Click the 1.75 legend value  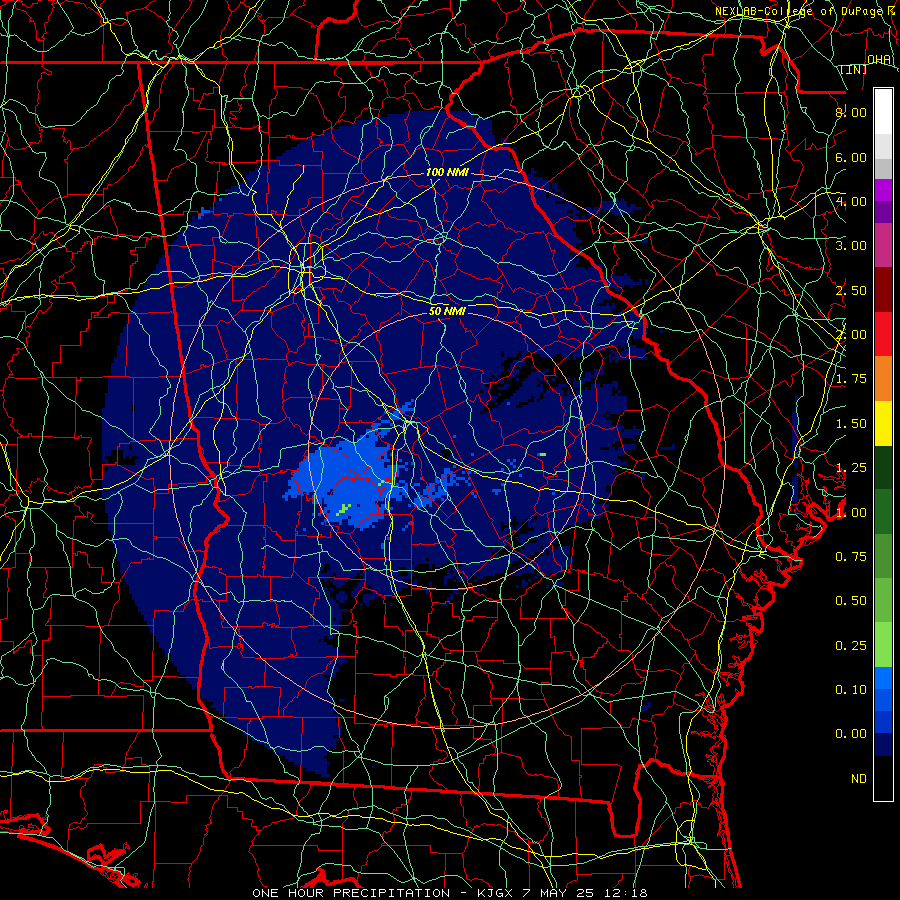851,379
